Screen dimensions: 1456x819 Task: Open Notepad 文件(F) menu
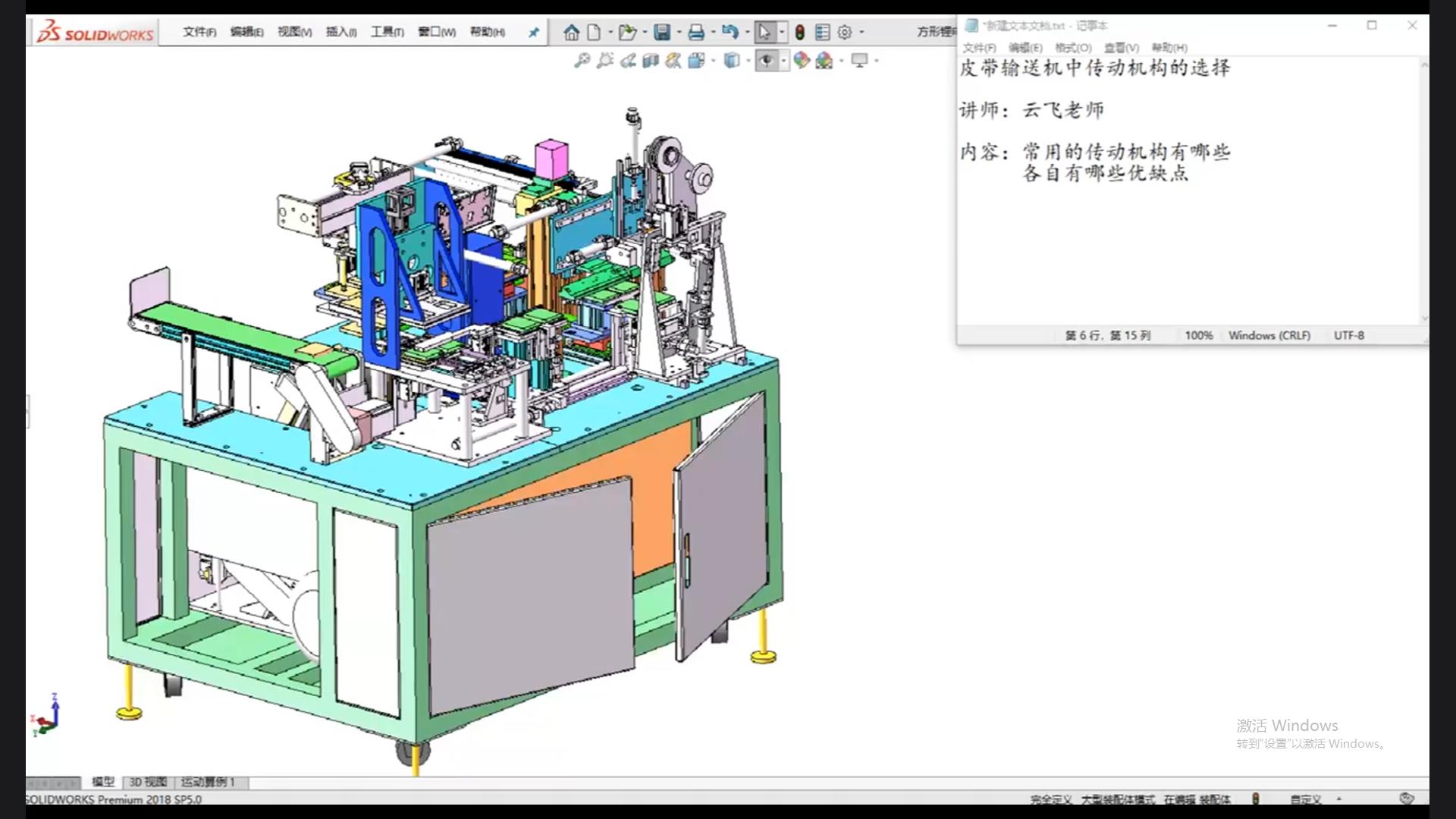point(979,48)
